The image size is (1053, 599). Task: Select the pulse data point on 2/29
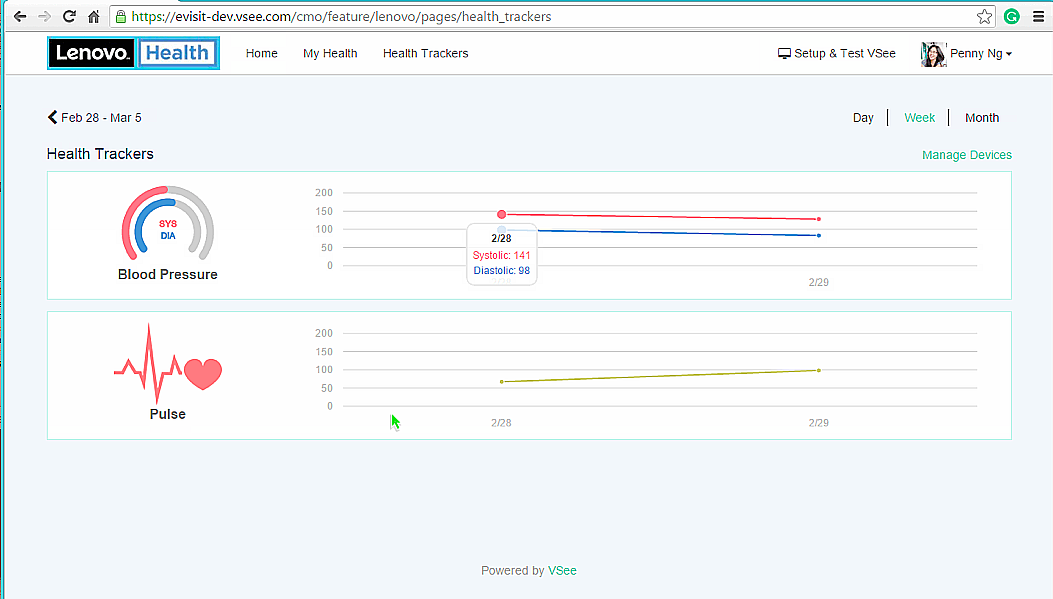pos(819,371)
